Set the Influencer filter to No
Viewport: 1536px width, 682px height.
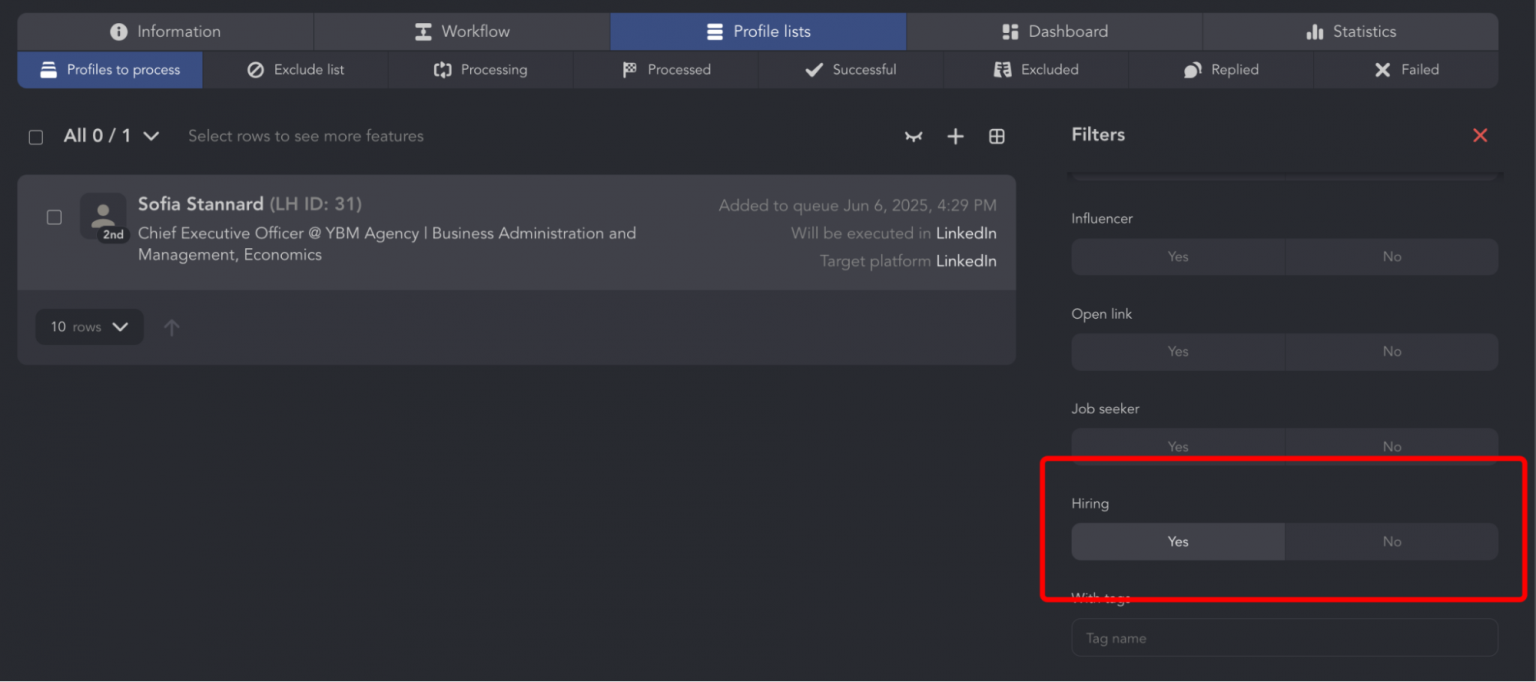point(1391,257)
